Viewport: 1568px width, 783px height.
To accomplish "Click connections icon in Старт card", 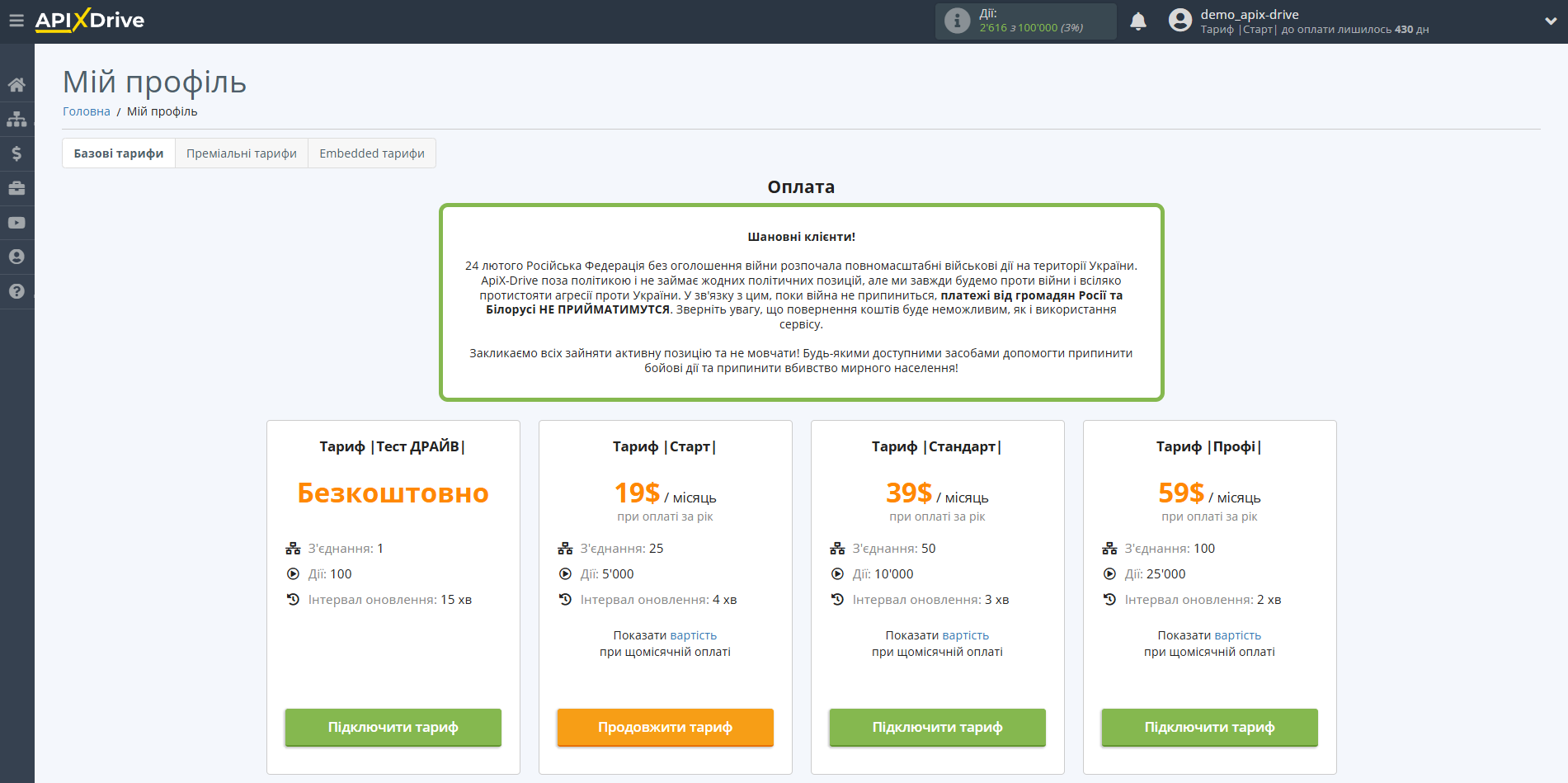I will [565, 549].
